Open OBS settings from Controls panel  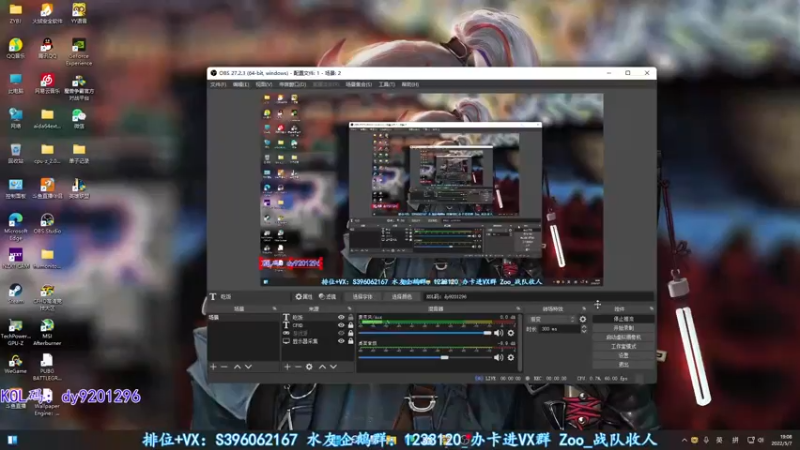click(x=623, y=355)
